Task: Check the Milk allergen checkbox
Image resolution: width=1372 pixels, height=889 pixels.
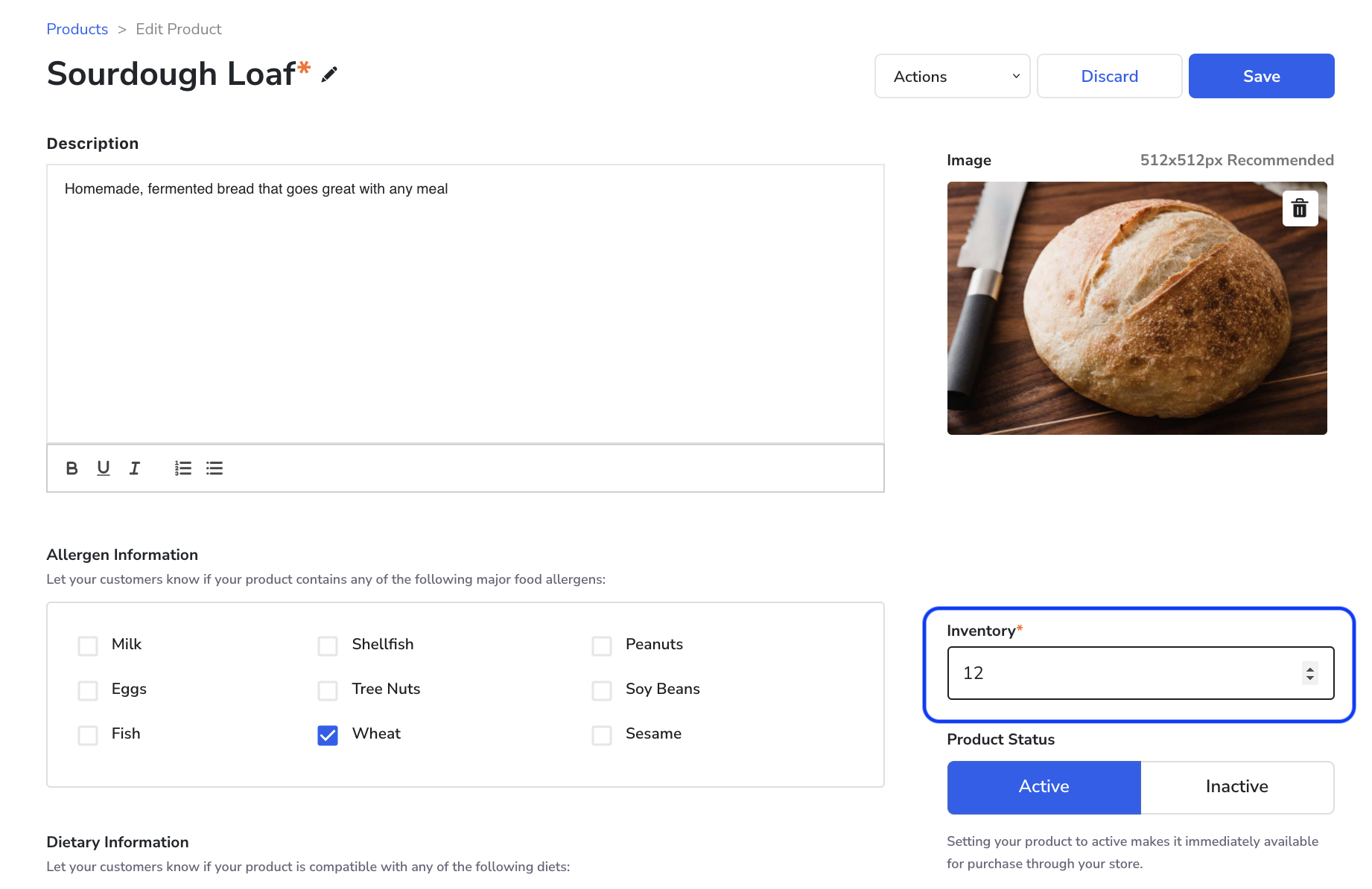Action: click(x=88, y=646)
